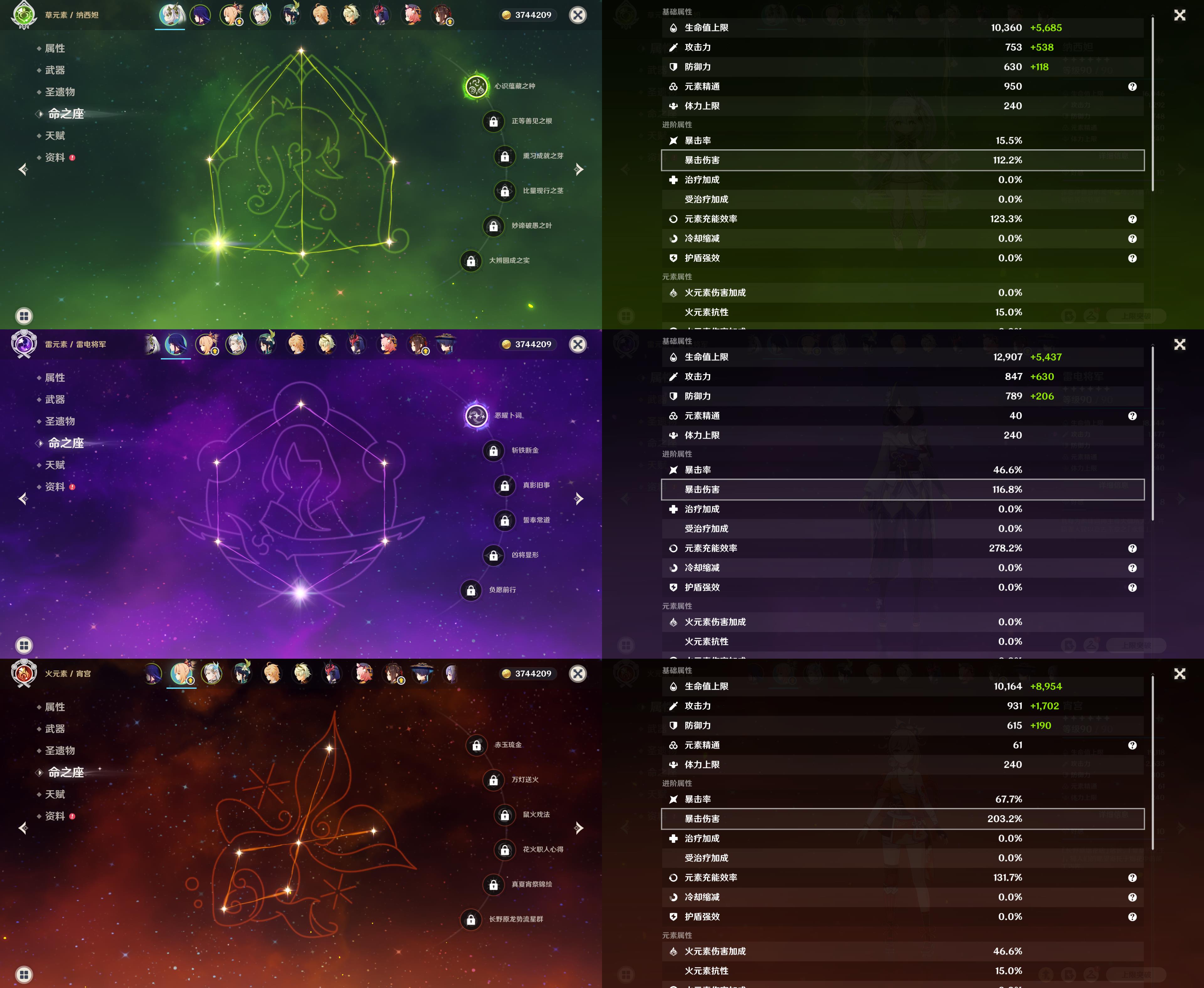Open help for 元素充能效率 278.2%
The height and width of the screenshot is (988, 1204).
pyautogui.click(x=1132, y=549)
